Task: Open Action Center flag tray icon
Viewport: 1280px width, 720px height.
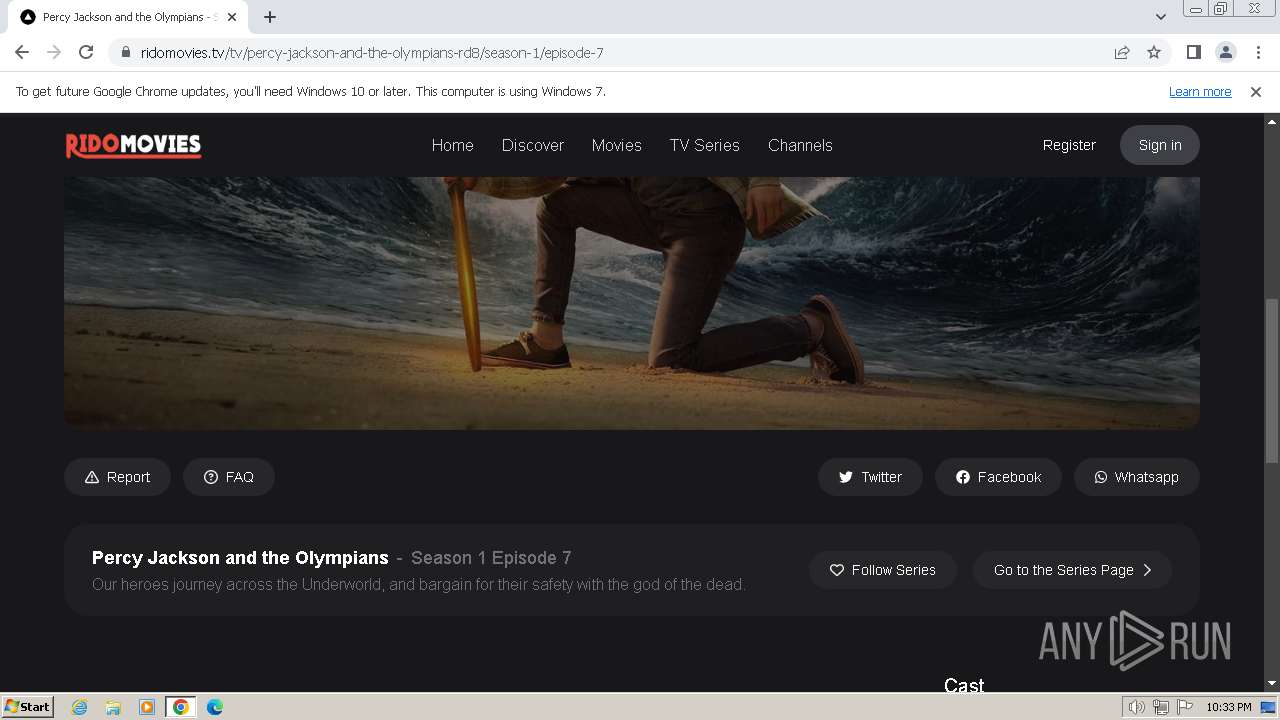Action: 1185,707
